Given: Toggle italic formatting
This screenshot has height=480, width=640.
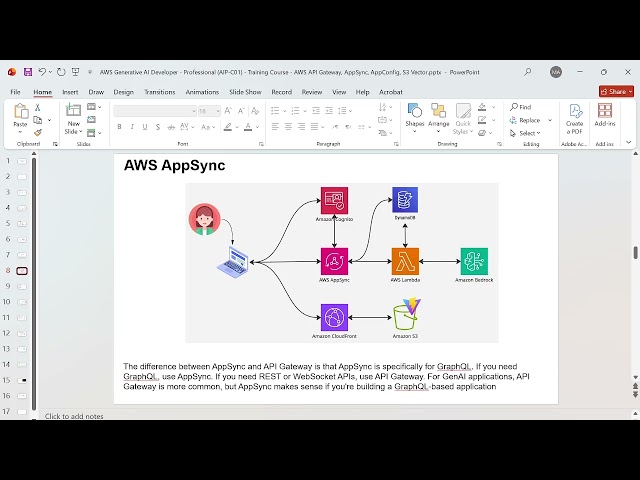Looking at the screenshot, I should [x=132, y=127].
